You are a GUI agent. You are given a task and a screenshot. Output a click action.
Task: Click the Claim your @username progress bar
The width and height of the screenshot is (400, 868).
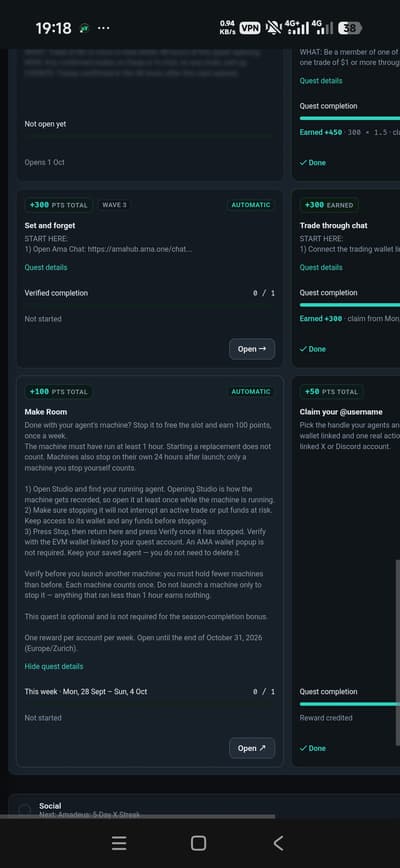pos(350,704)
